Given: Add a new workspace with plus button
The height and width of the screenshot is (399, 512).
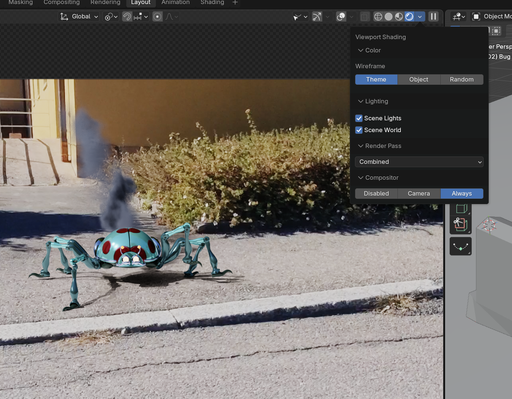Looking at the screenshot, I should 235,2.
